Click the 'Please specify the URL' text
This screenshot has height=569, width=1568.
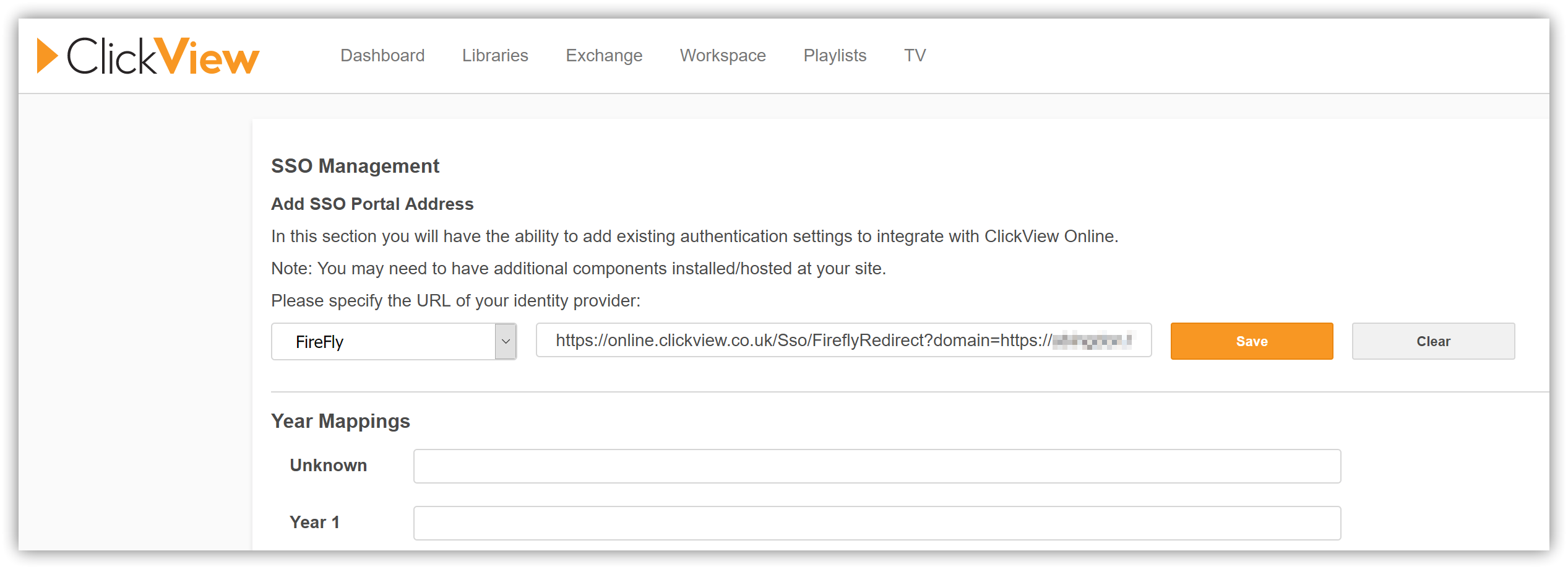click(455, 301)
